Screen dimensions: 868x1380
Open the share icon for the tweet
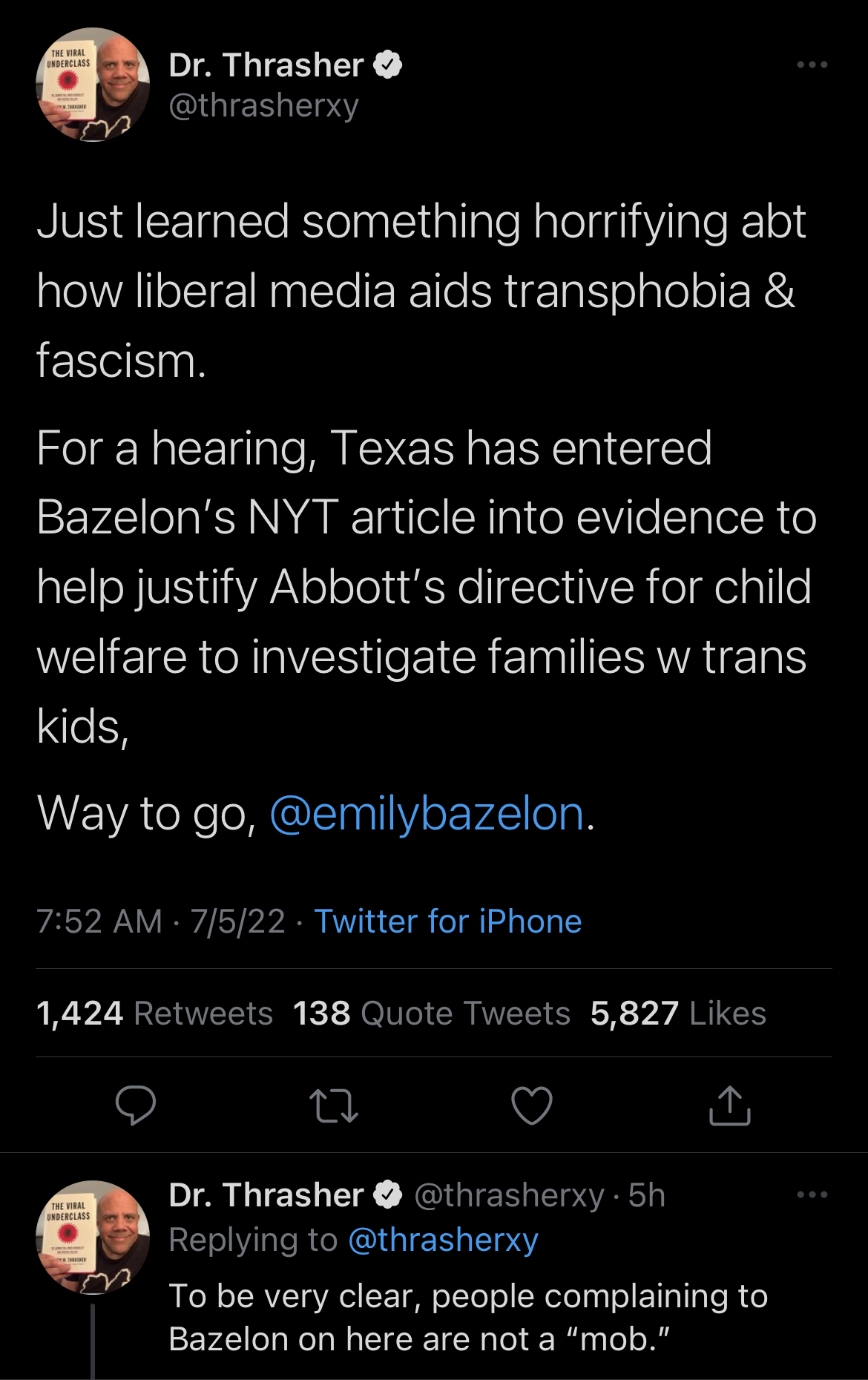730,1105
